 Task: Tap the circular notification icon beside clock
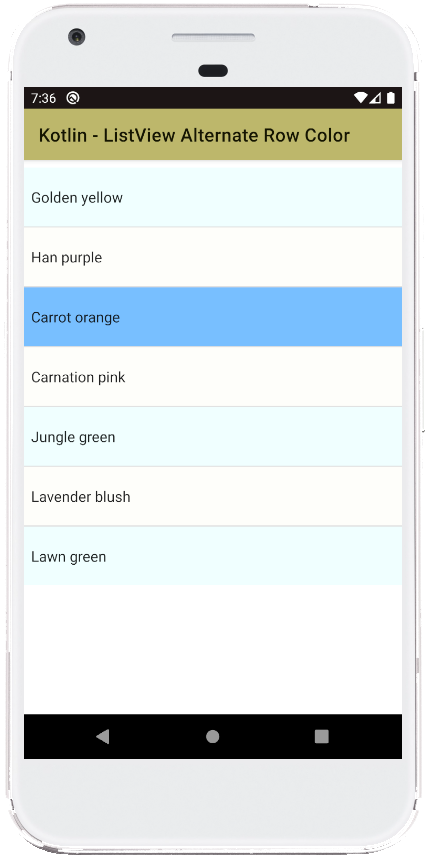pos(73,98)
